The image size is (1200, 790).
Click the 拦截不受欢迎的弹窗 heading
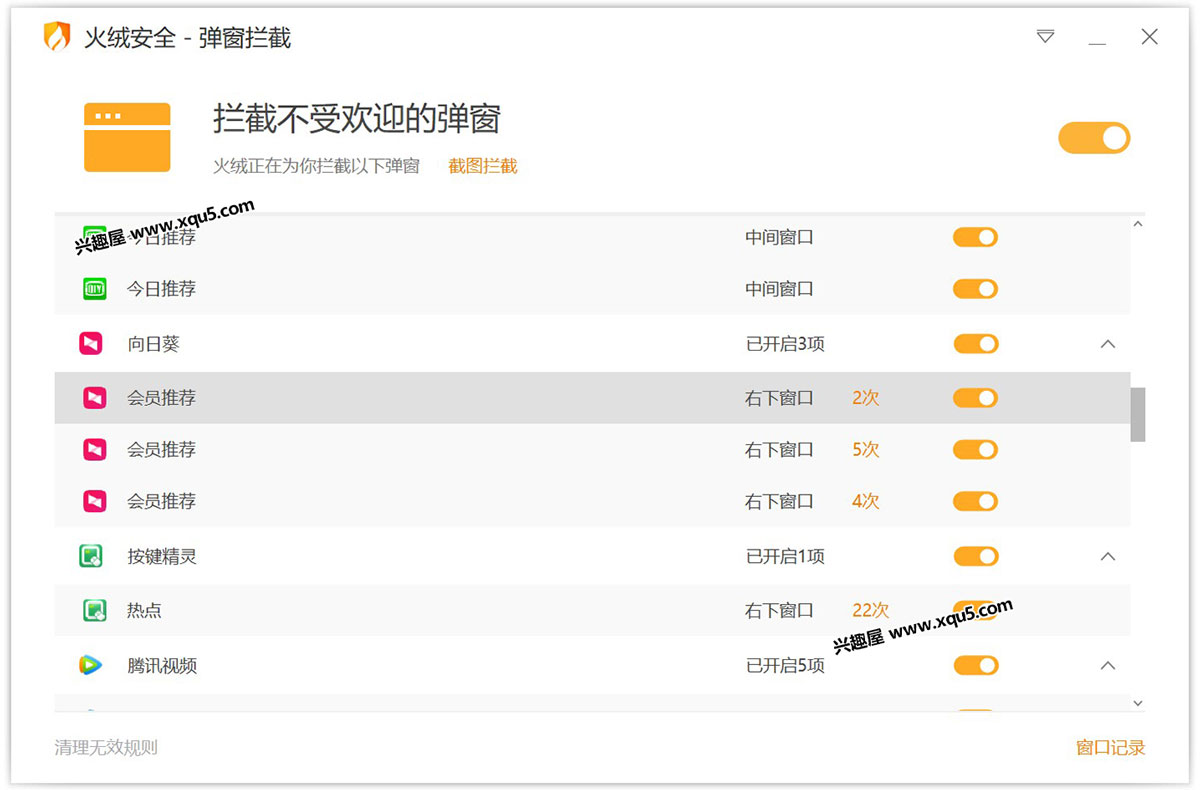point(357,119)
